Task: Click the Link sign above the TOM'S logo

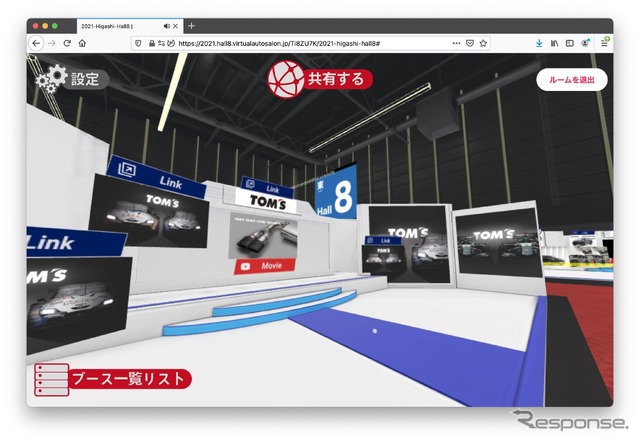Action: click(x=267, y=187)
